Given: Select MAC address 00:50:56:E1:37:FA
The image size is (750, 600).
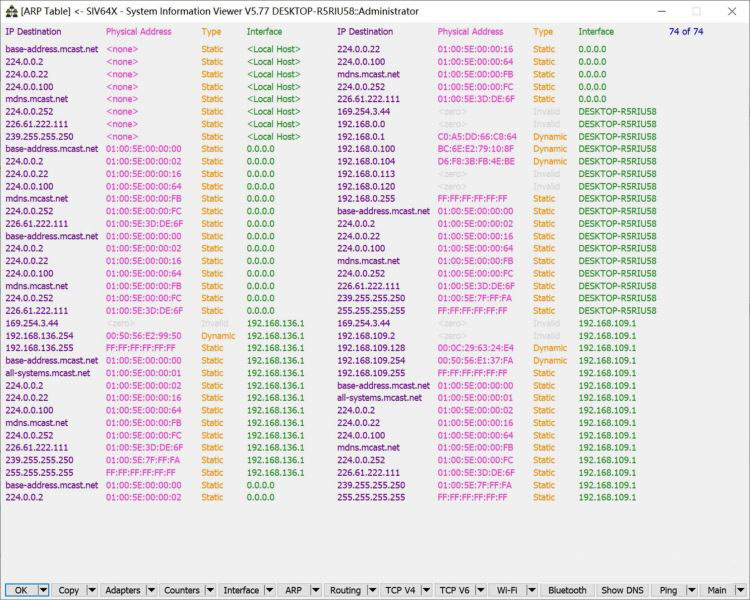Looking at the screenshot, I should [x=475, y=360].
